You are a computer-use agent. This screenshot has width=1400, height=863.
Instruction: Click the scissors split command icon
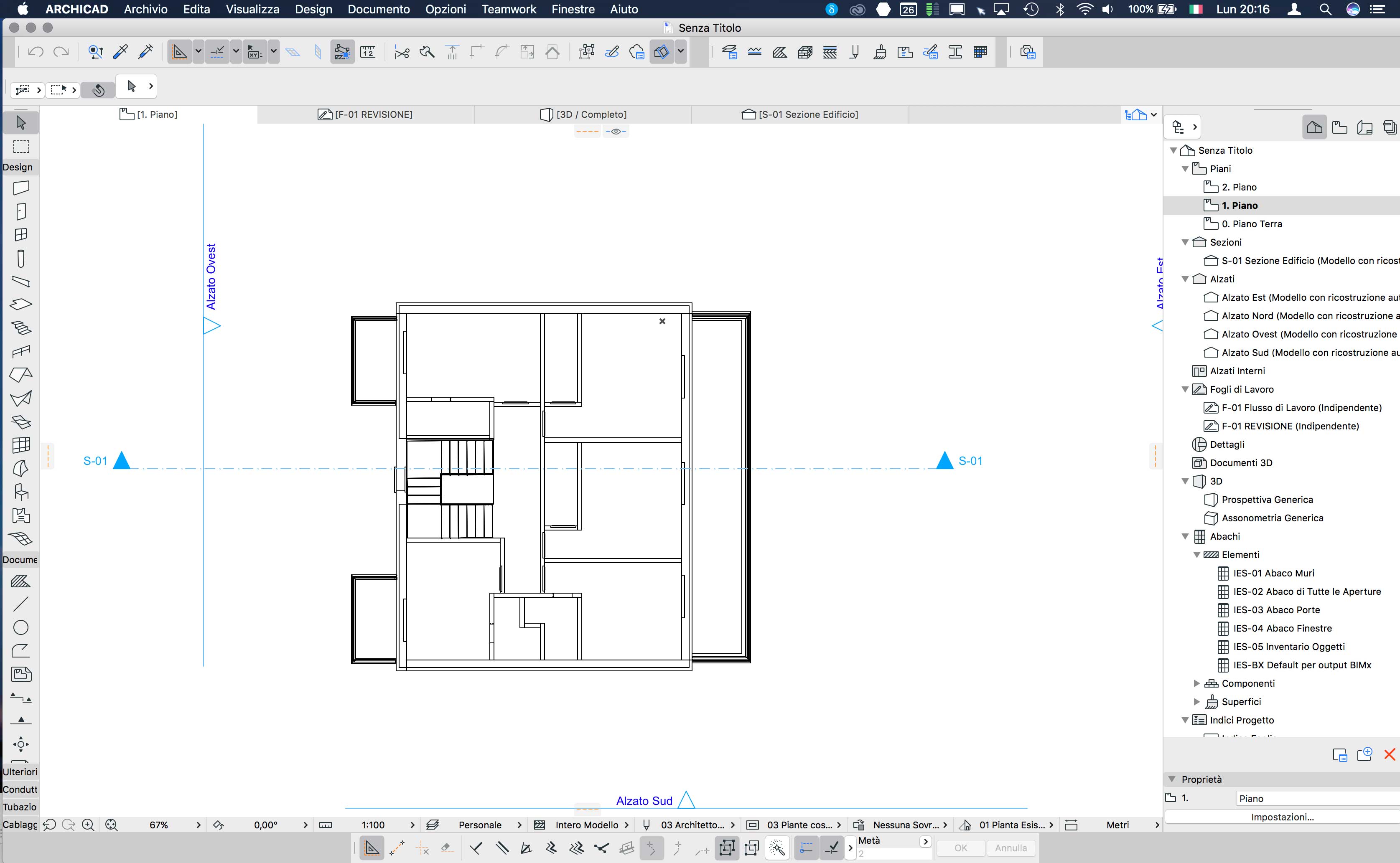[402, 53]
